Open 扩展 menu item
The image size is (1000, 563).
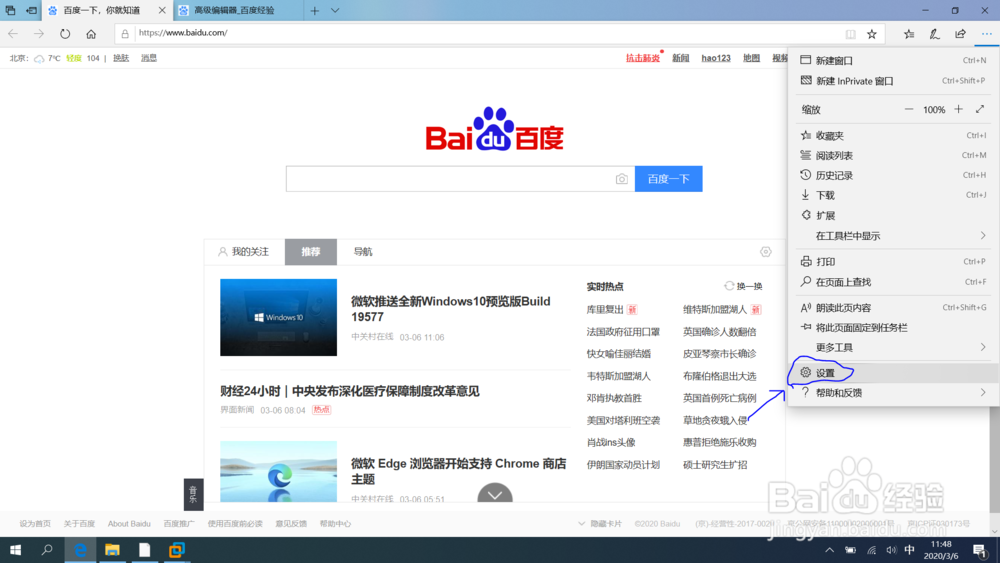[893, 216]
